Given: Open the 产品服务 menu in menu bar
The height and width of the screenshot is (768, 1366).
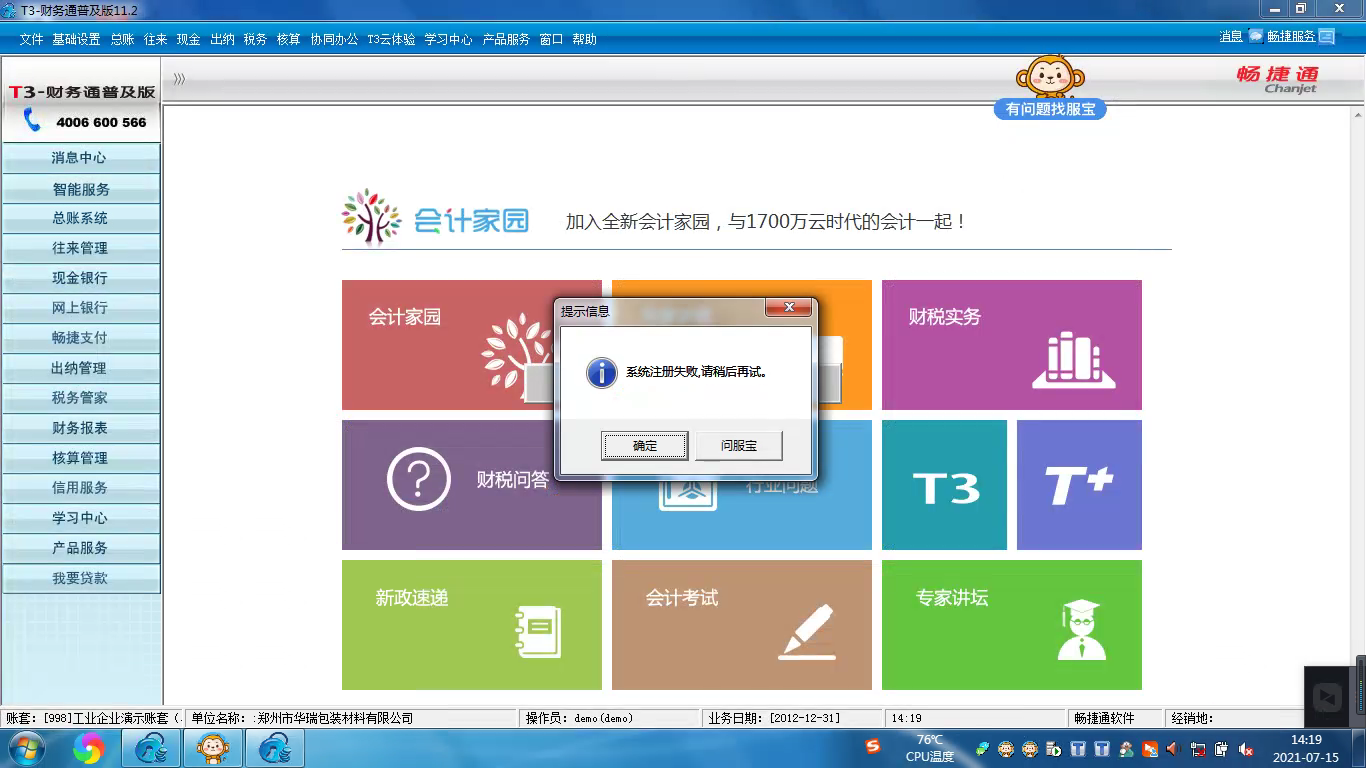Looking at the screenshot, I should [506, 39].
